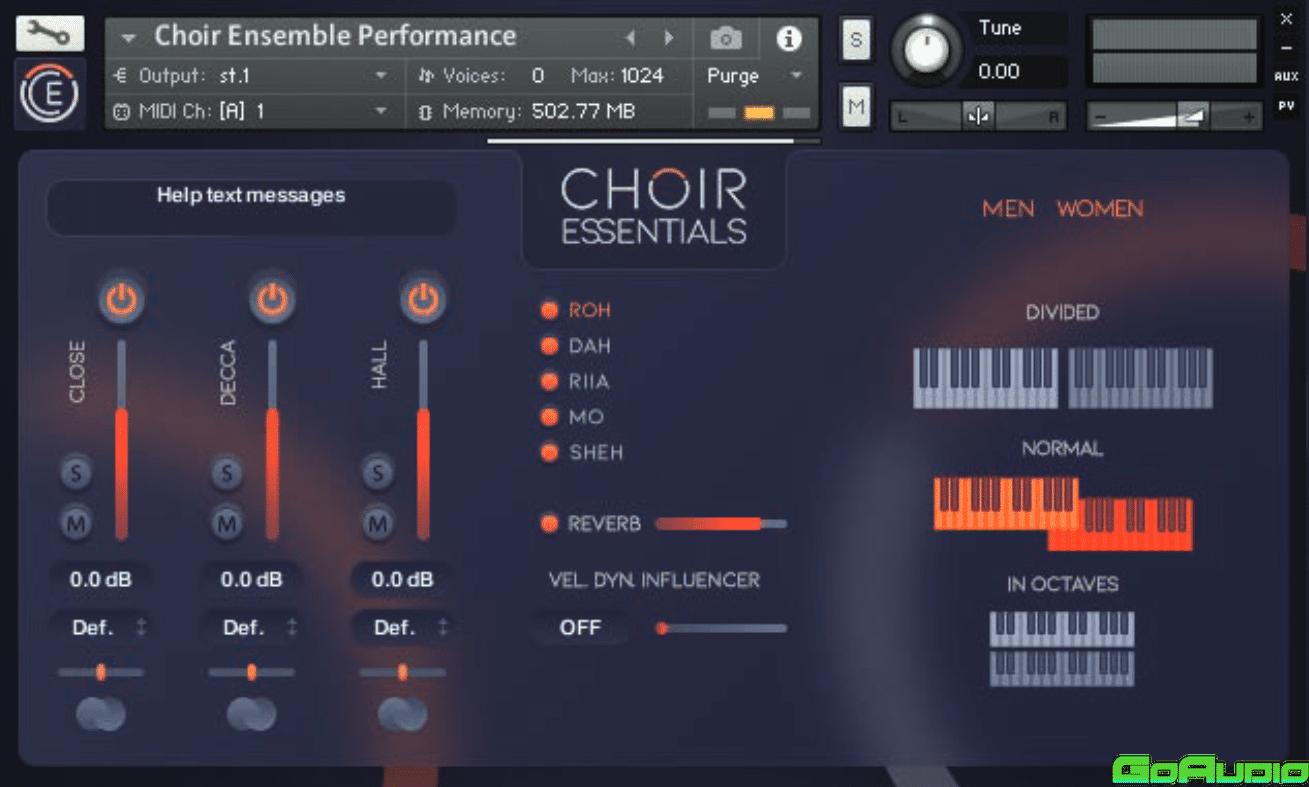Solo the CLOSE mic channel
Screen dimensions: 1309x787
76,473
